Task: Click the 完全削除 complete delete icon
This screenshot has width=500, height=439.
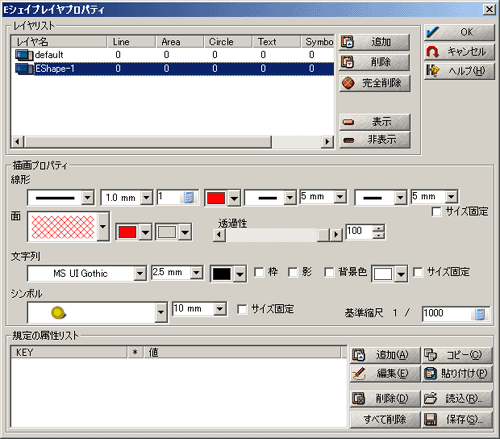Action: (348, 83)
